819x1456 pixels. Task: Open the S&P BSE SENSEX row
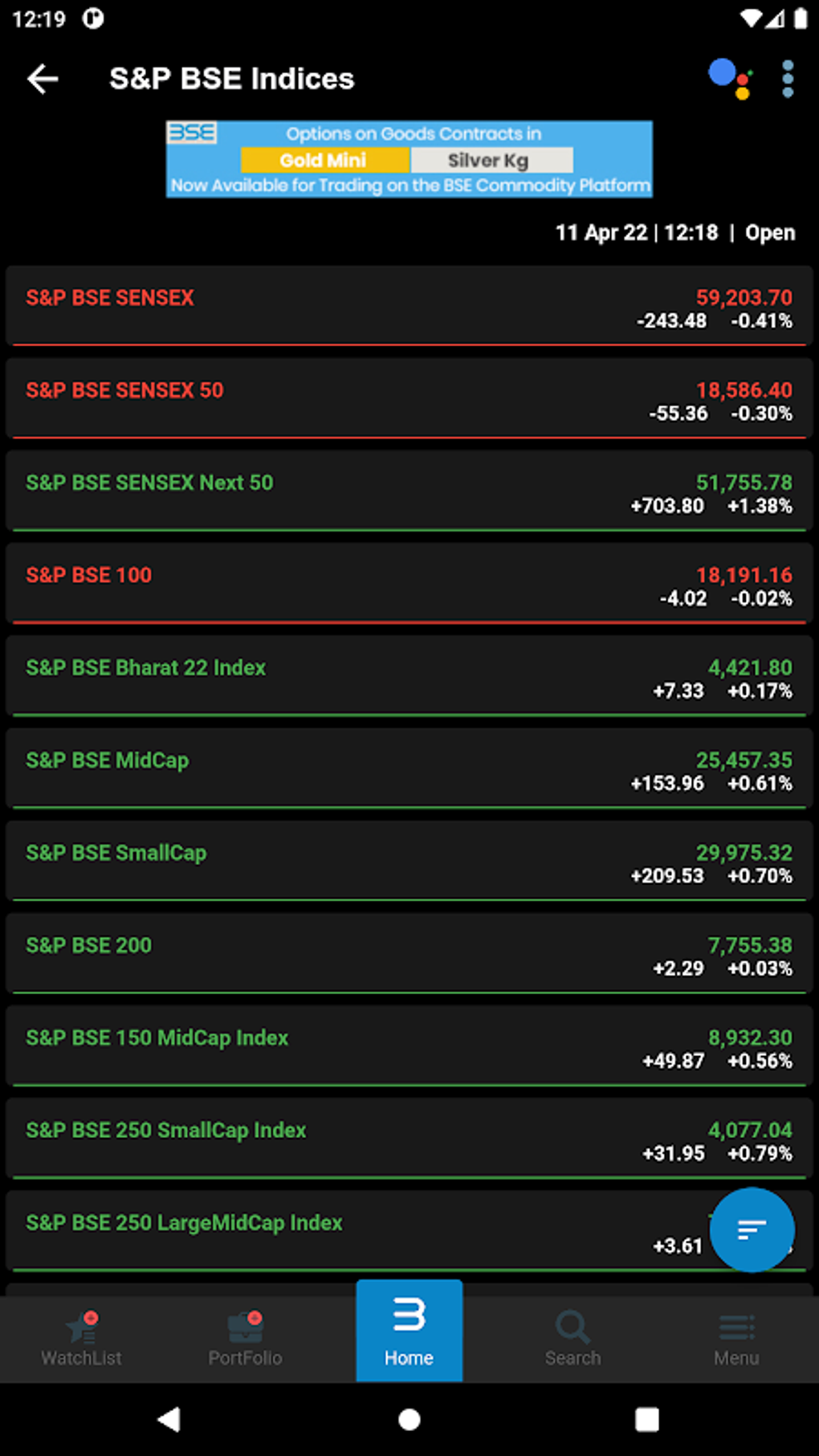point(409,307)
